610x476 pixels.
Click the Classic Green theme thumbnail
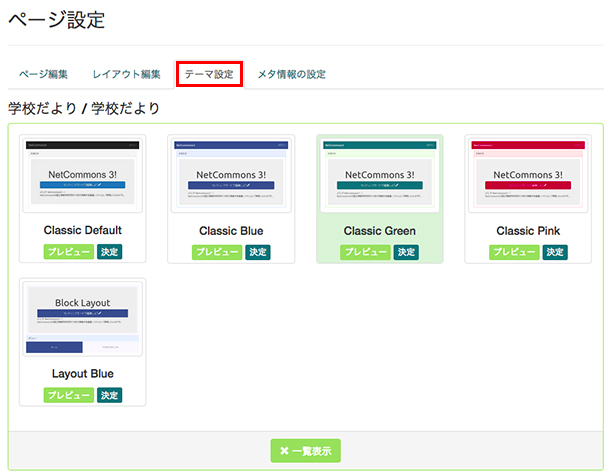tap(379, 176)
